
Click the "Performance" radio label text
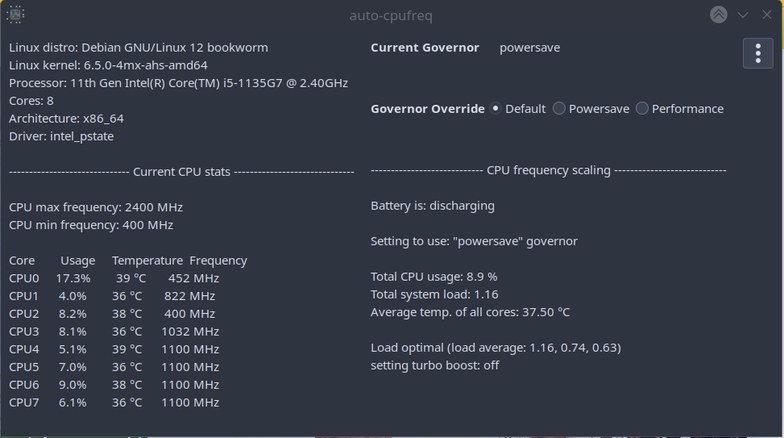tap(688, 109)
